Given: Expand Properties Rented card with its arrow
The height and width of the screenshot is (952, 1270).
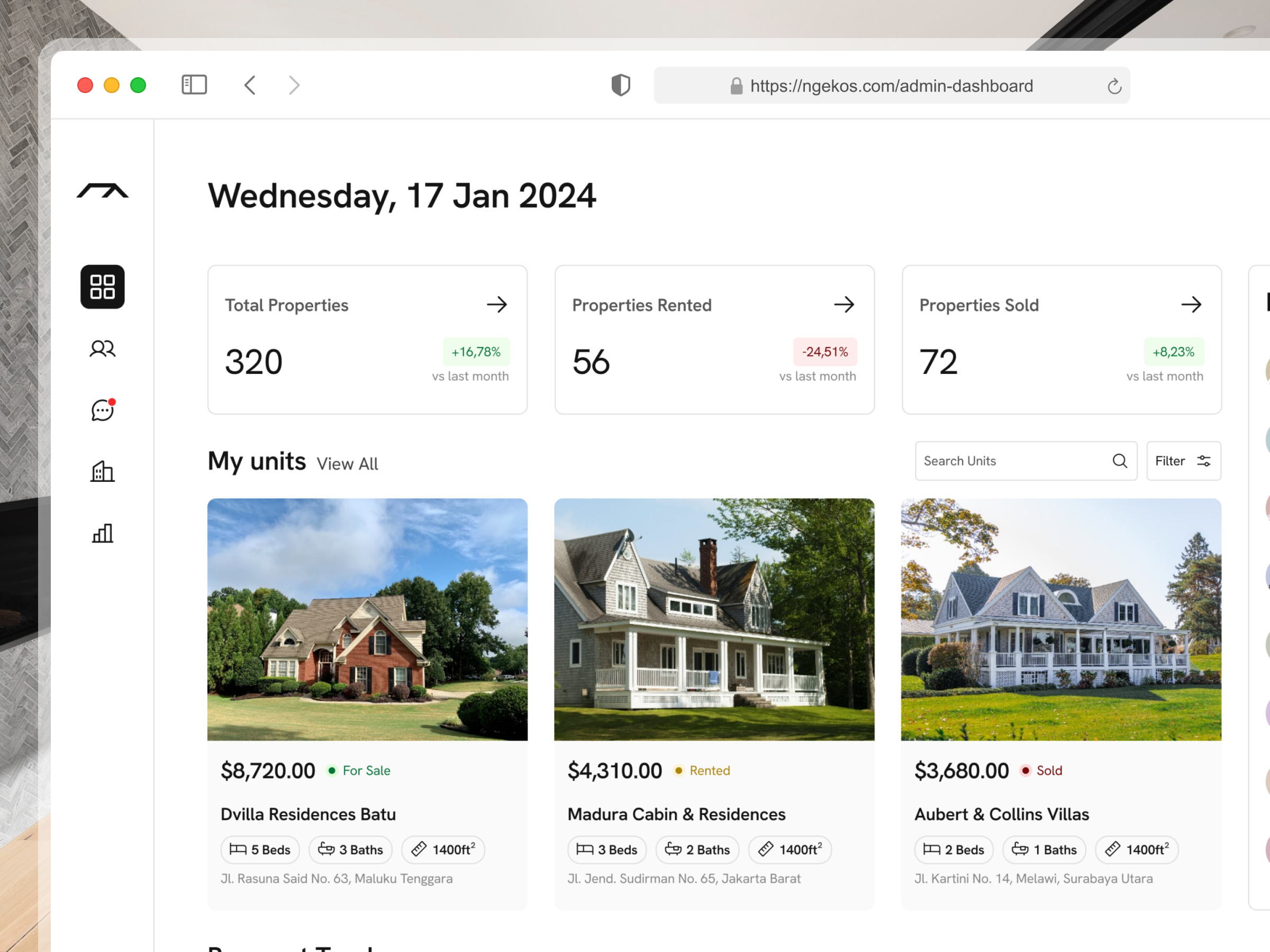Looking at the screenshot, I should [x=844, y=305].
